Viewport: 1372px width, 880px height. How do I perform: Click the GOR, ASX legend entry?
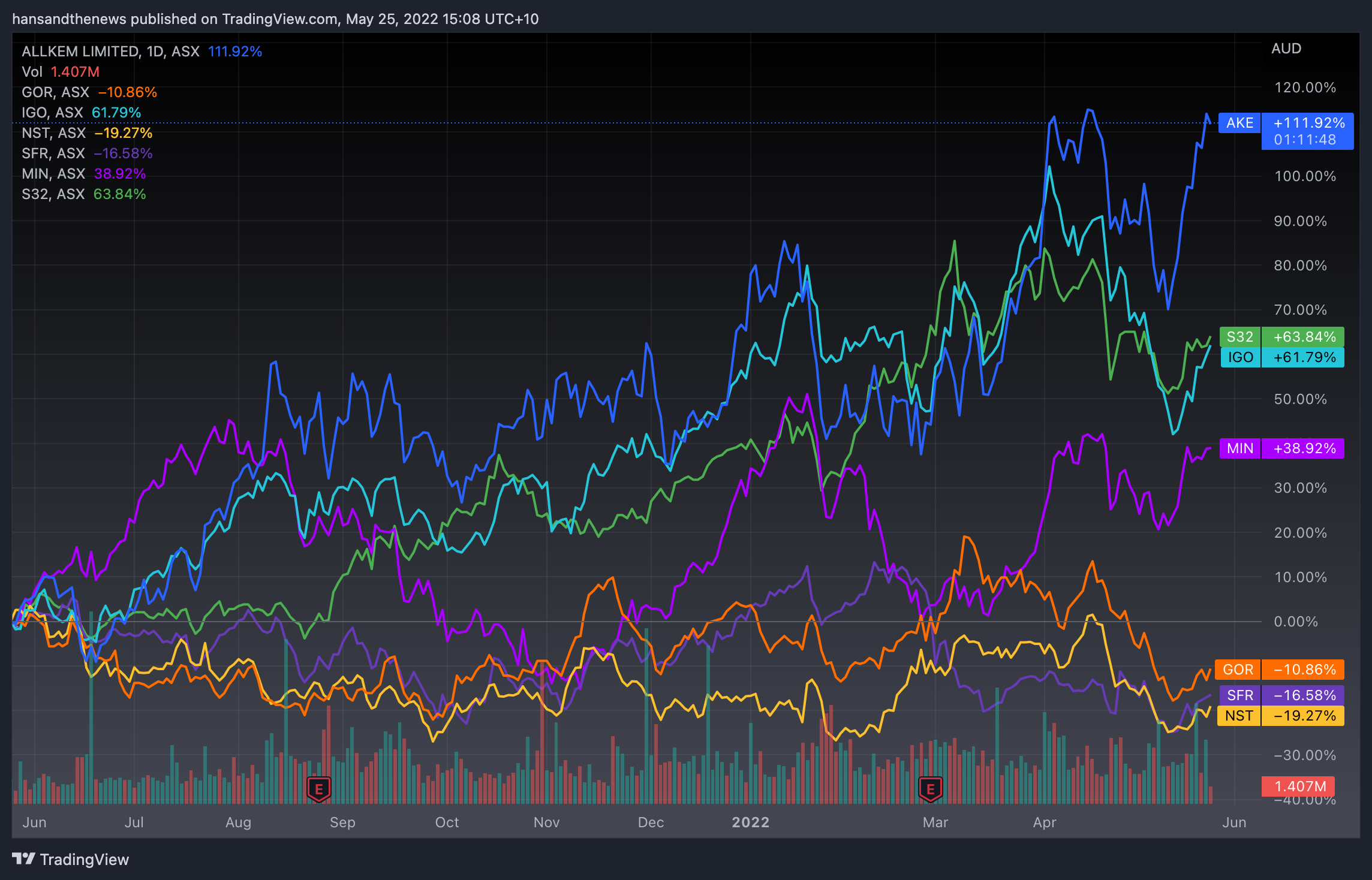click(89, 92)
